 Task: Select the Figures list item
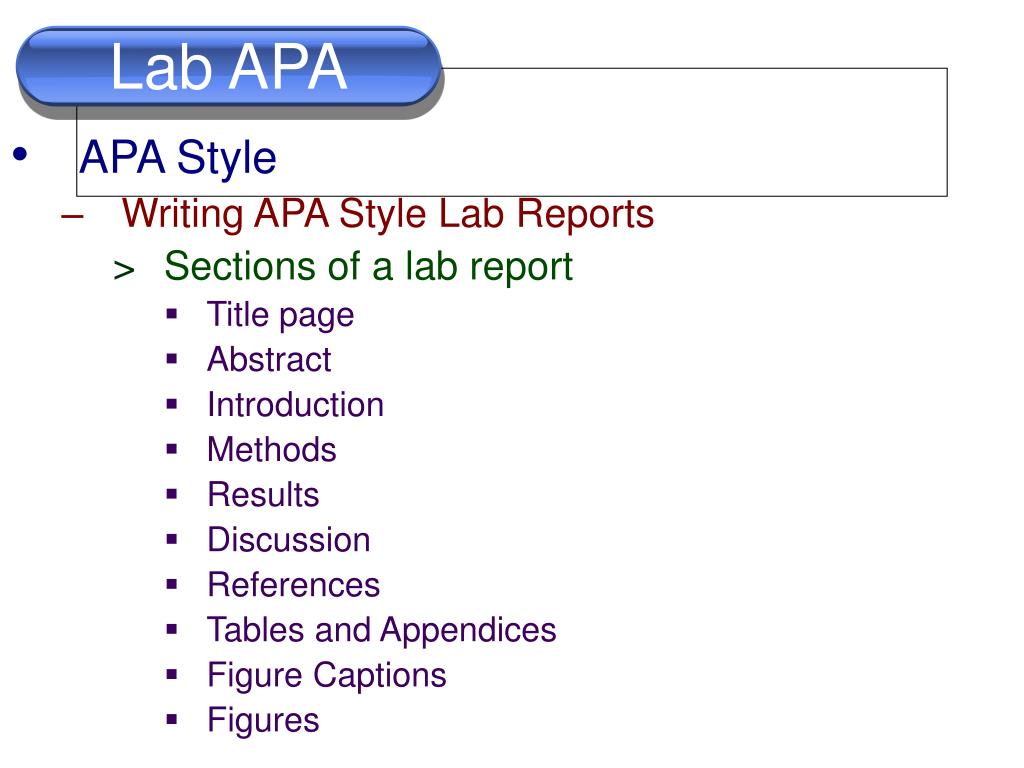(263, 721)
